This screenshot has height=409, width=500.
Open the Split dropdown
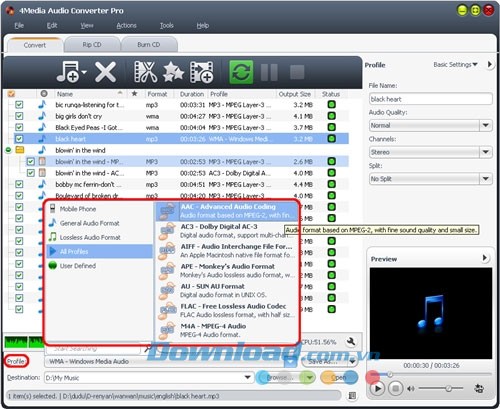tap(485, 179)
